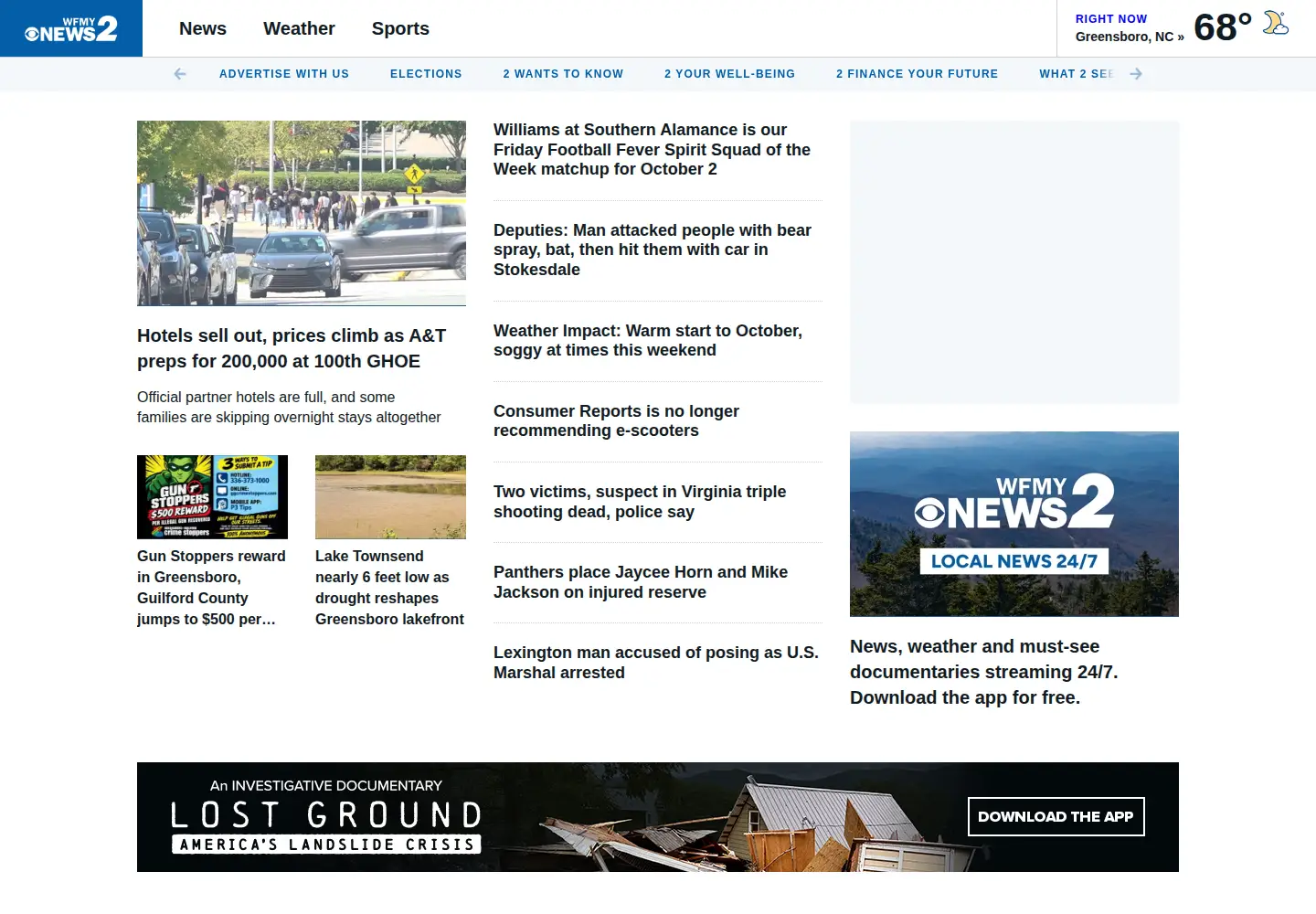Read the Gun Stoppers reward story

click(211, 588)
